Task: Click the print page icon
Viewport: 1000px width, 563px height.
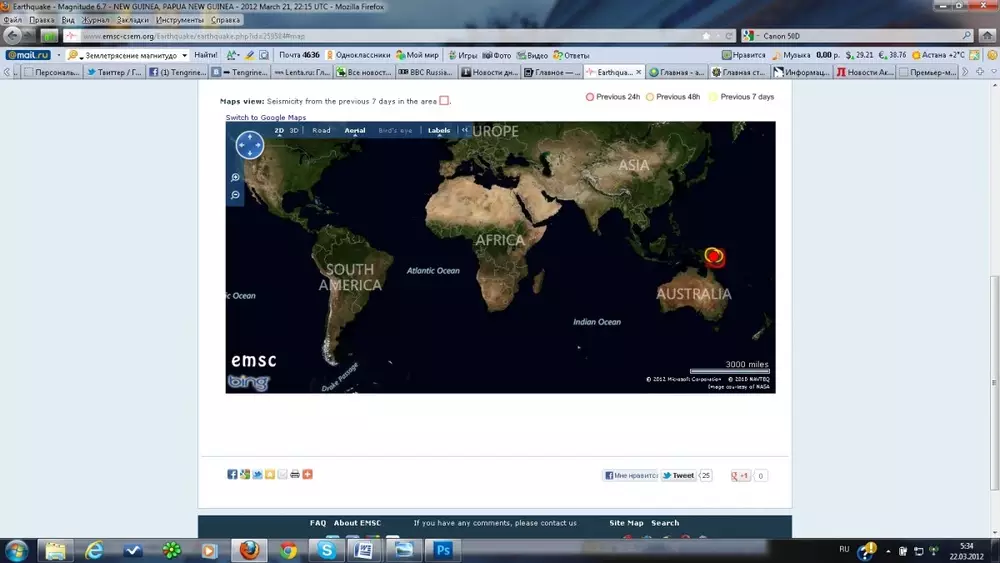Action: (295, 474)
